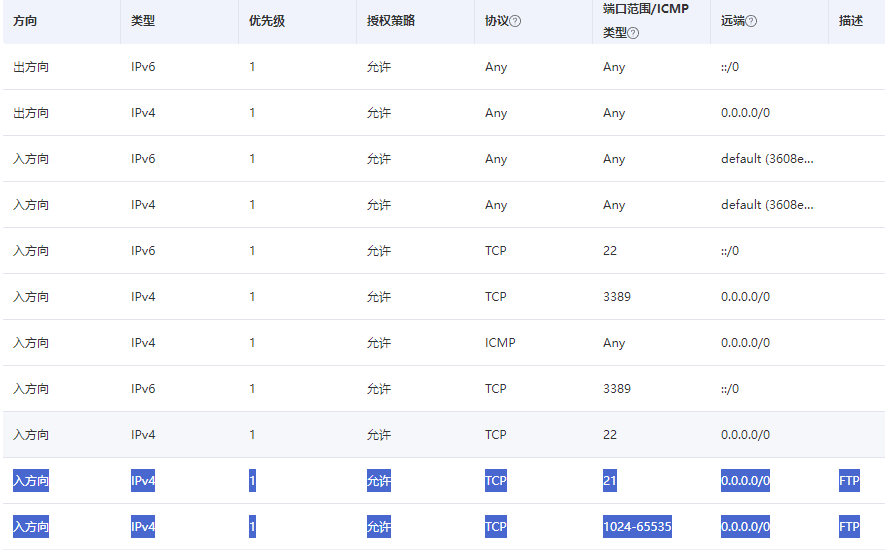The image size is (885, 553).
Task: Click ::/0 remote in the 出方向 IPv6 row
Action: pos(730,67)
